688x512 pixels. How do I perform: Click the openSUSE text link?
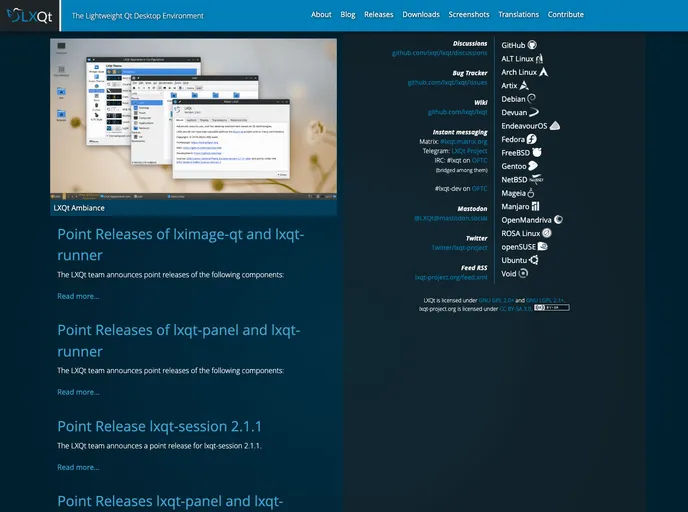[x=519, y=247]
